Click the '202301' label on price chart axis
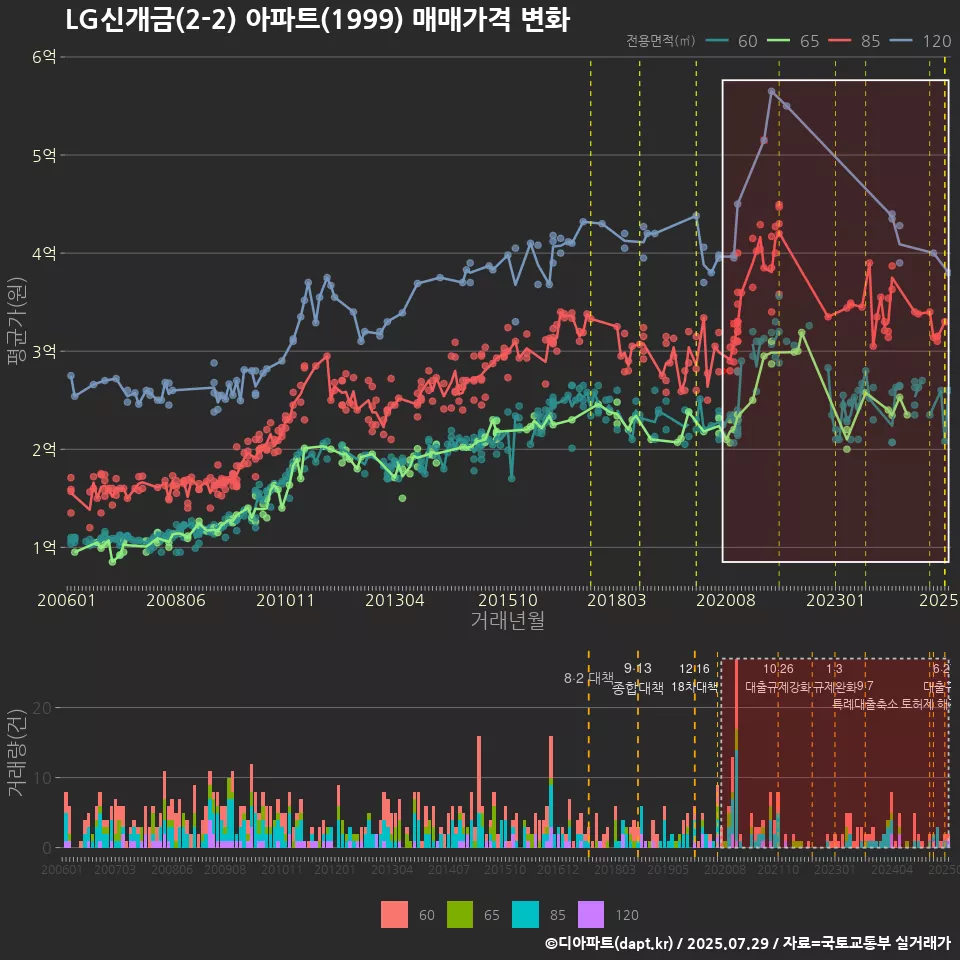The width and height of the screenshot is (960, 960). tap(835, 599)
